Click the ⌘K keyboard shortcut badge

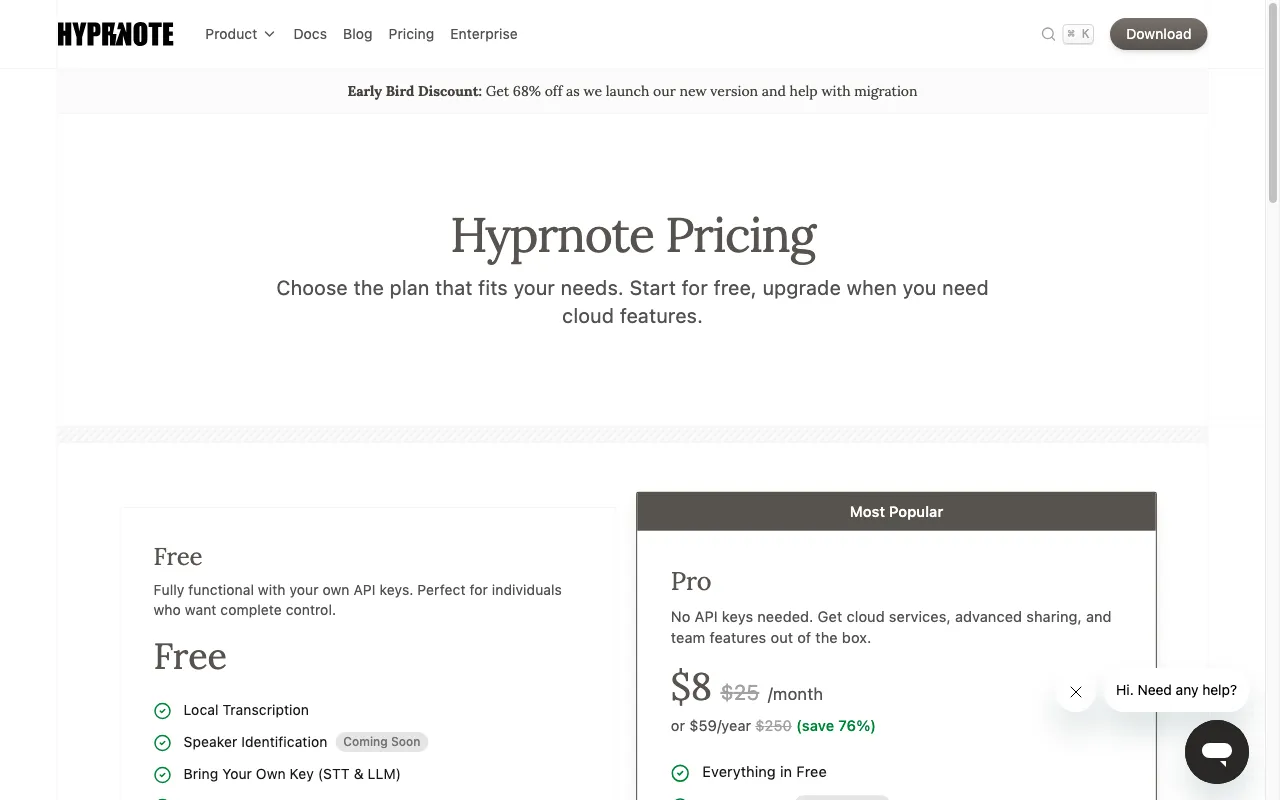click(x=1078, y=34)
